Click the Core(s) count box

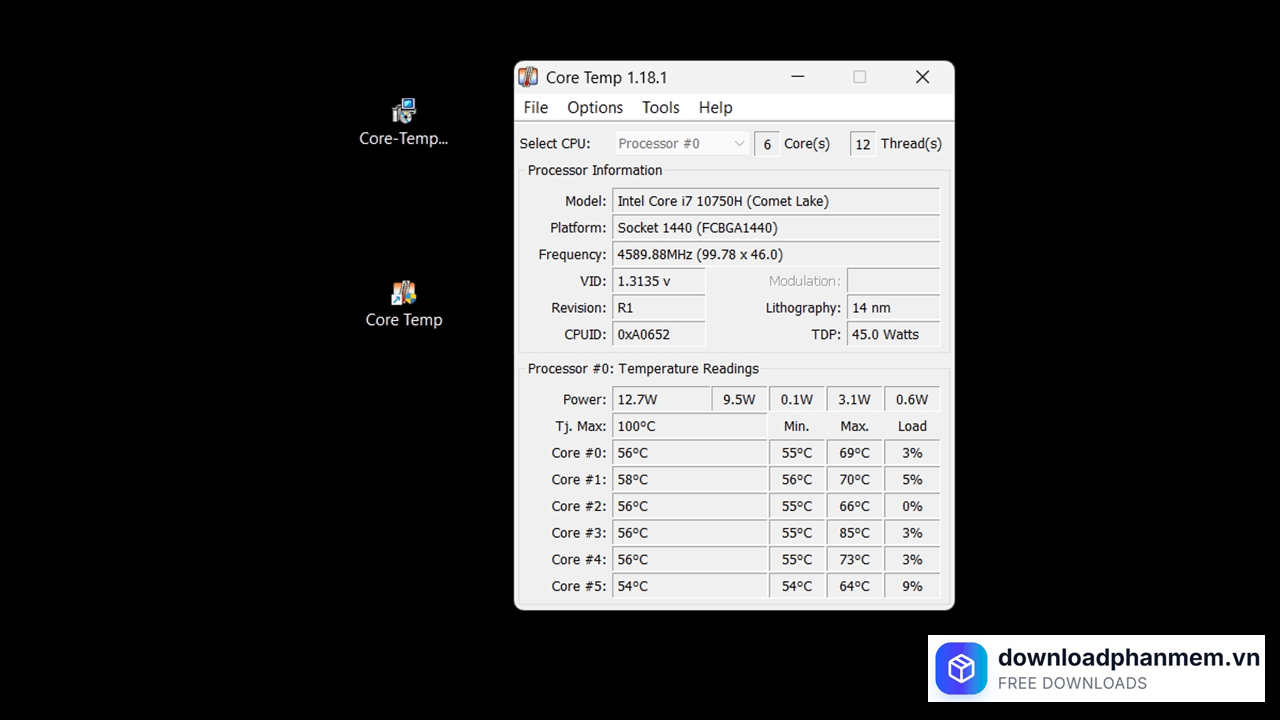pyautogui.click(x=766, y=143)
